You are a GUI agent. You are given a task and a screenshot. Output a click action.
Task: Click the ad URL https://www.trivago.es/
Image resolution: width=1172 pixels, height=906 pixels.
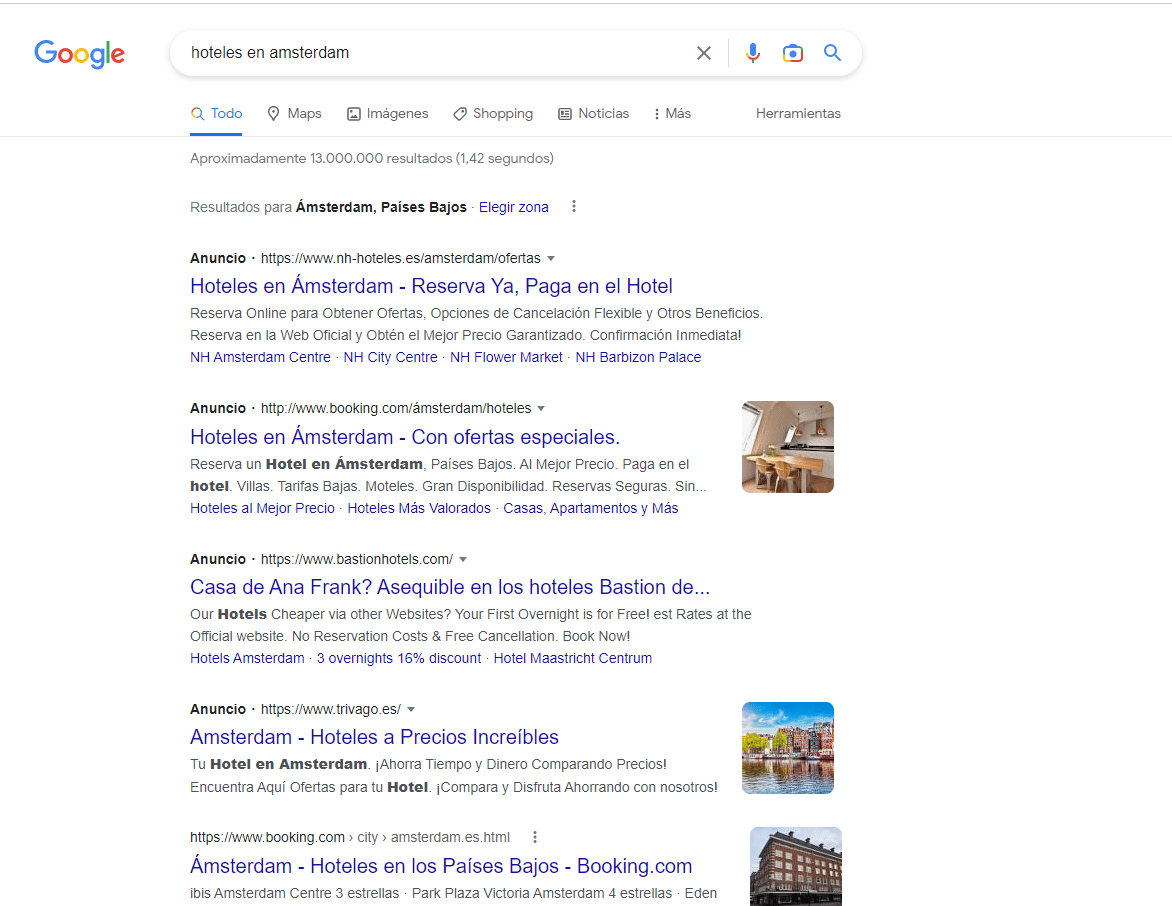[330, 709]
